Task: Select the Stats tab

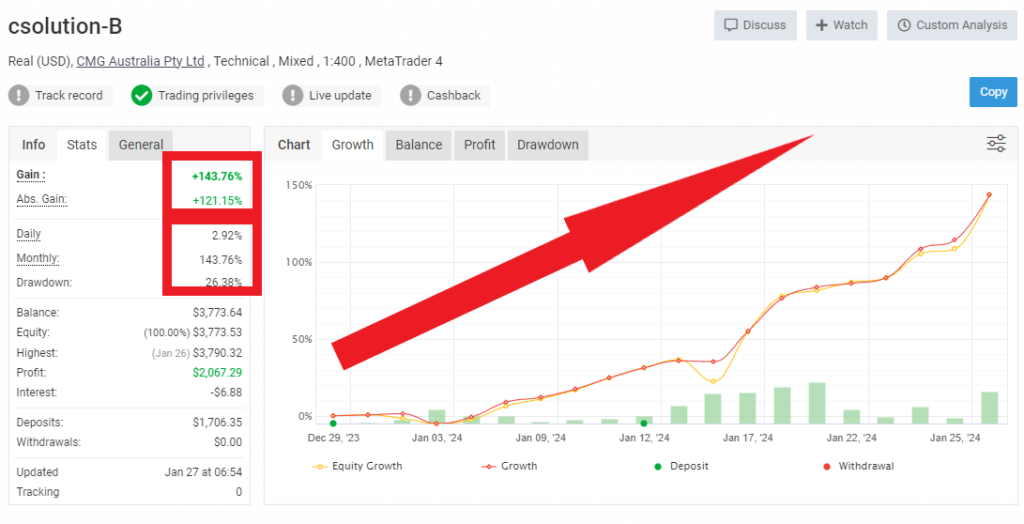Action: (82, 144)
